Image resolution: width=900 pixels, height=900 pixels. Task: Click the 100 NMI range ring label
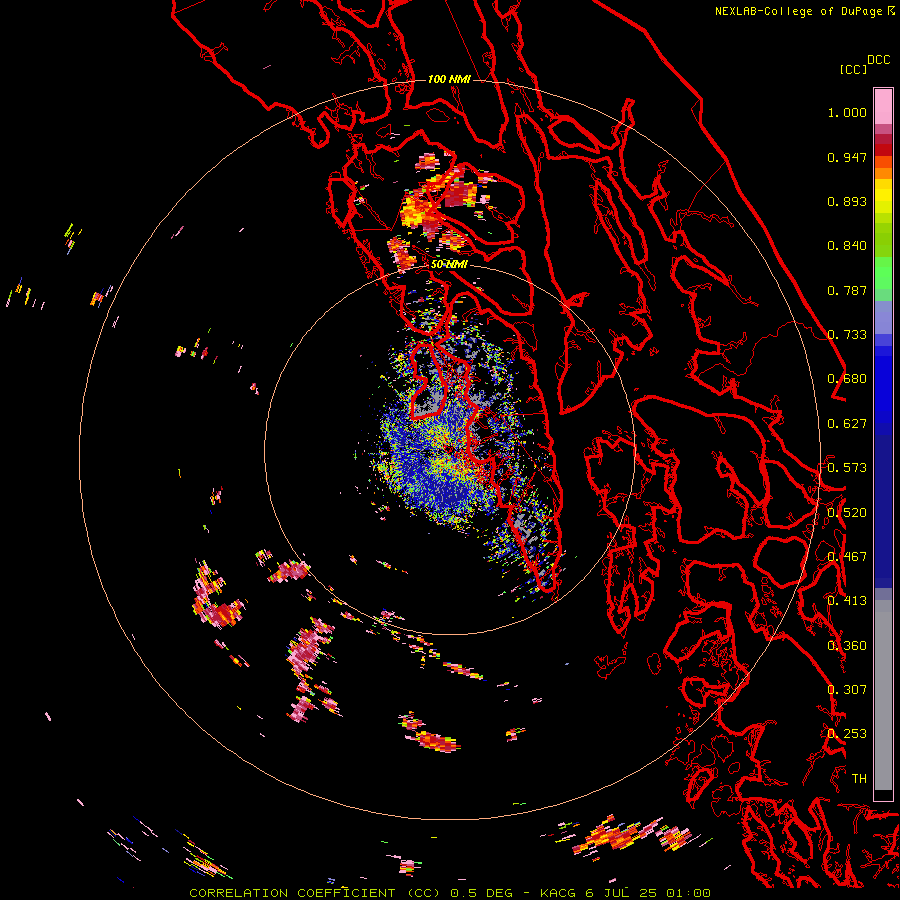[449, 79]
